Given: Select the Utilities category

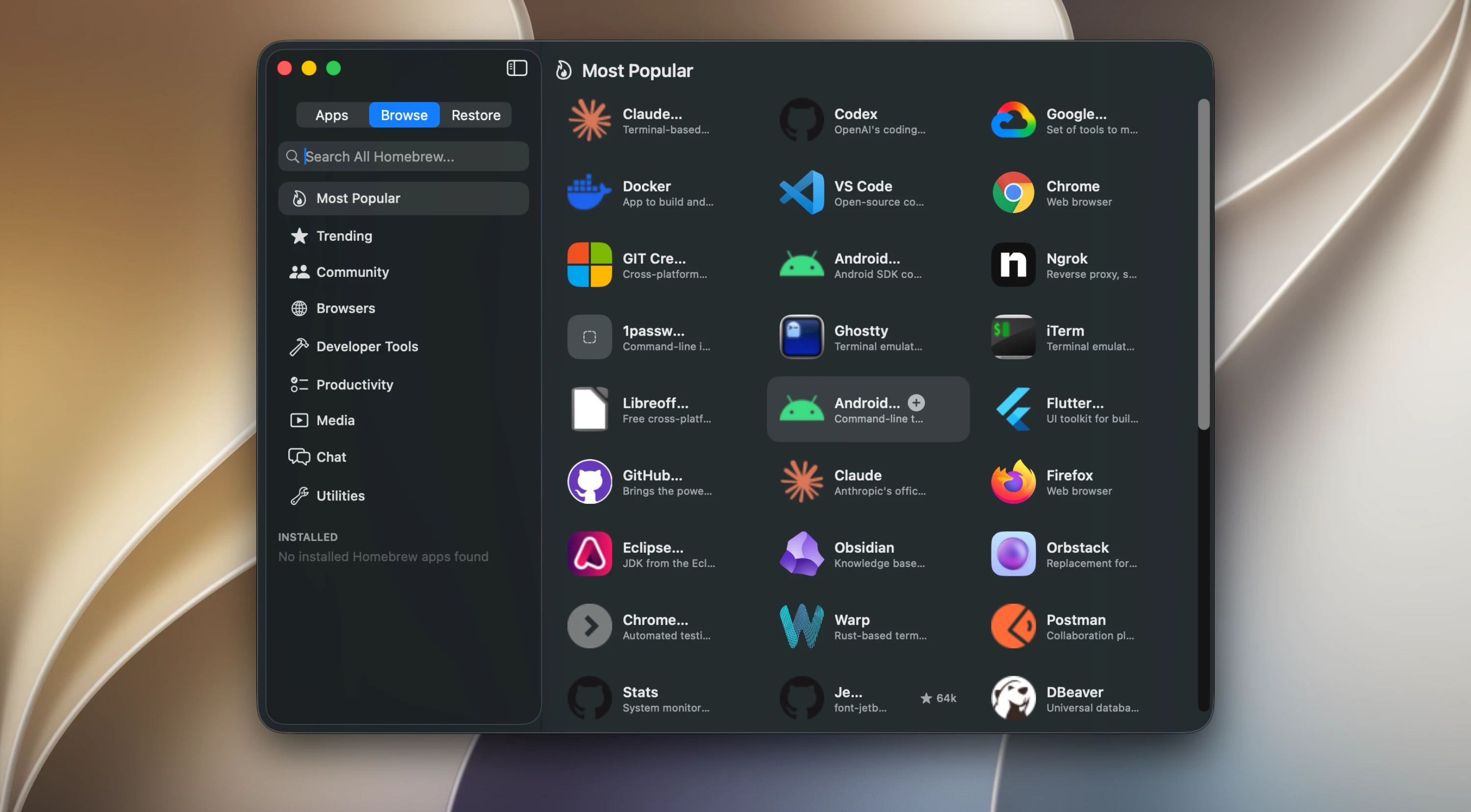Looking at the screenshot, I should pyautogui.click(x=403, y=496).
